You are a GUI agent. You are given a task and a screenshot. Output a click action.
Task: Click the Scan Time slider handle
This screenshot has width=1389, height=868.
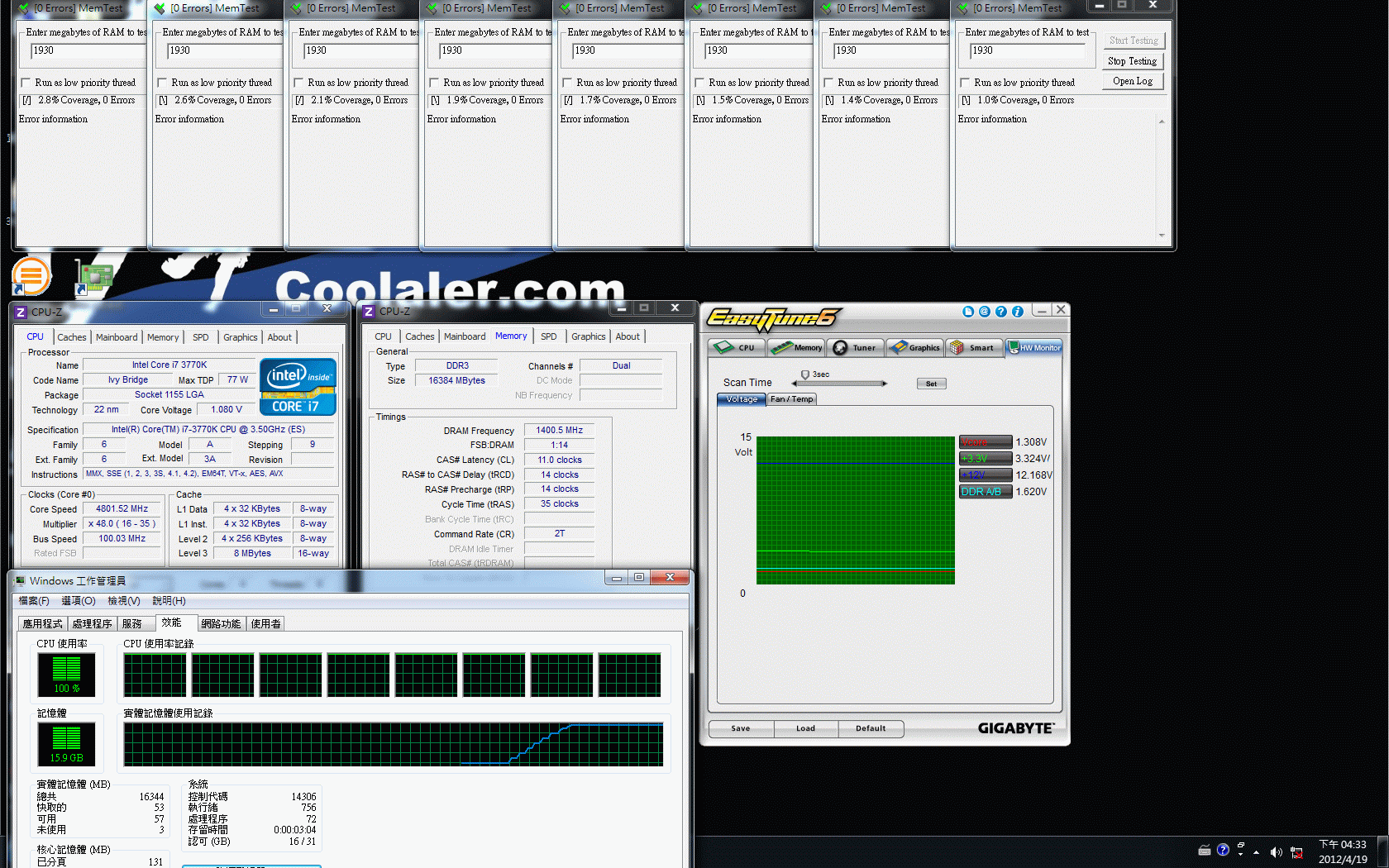pos(804,375)
